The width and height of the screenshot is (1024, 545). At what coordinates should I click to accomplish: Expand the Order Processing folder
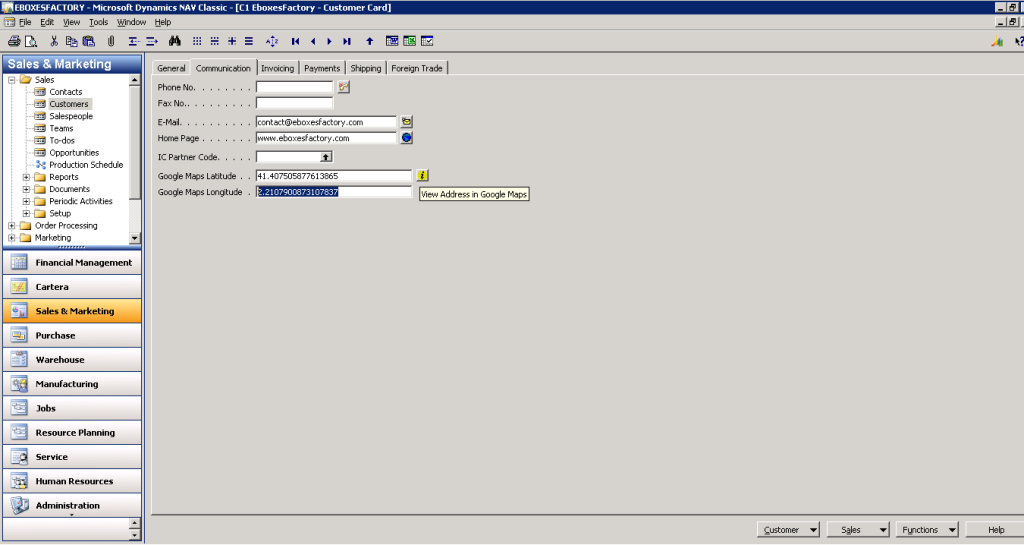coord(12,226)
